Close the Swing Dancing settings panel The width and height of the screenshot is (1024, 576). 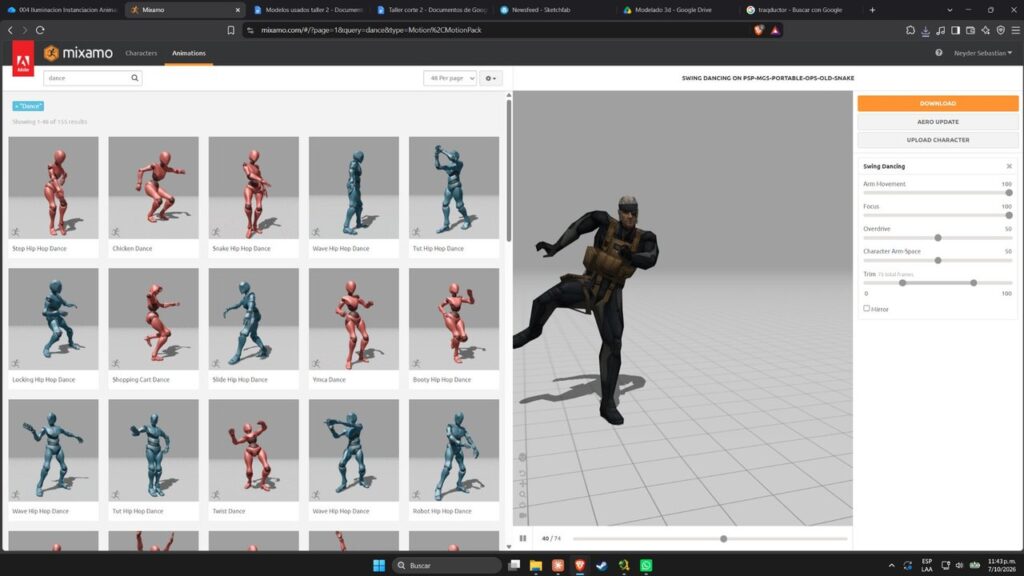pos(1009,166)
